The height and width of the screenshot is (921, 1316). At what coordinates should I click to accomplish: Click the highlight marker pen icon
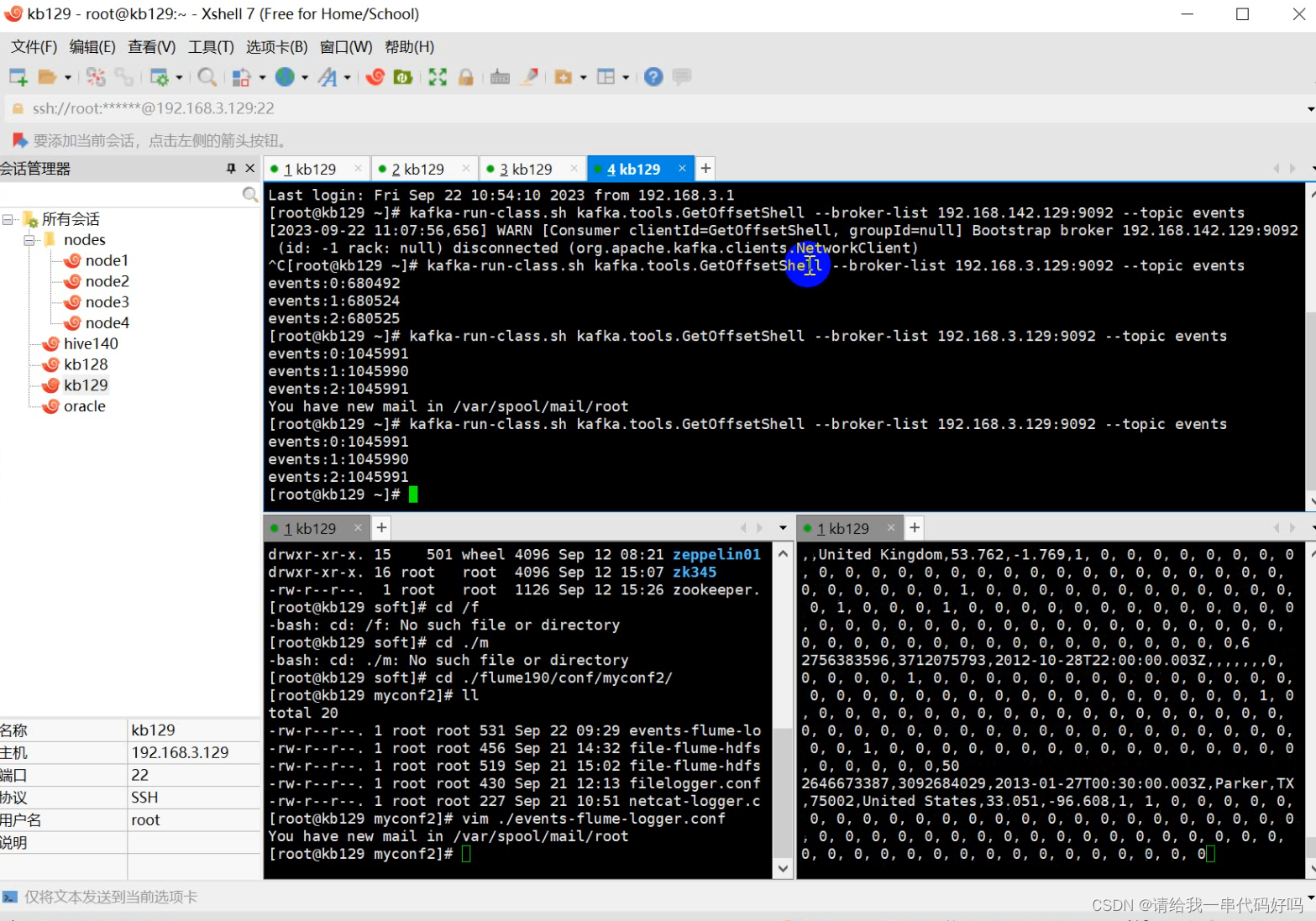(x=529, y=77)
